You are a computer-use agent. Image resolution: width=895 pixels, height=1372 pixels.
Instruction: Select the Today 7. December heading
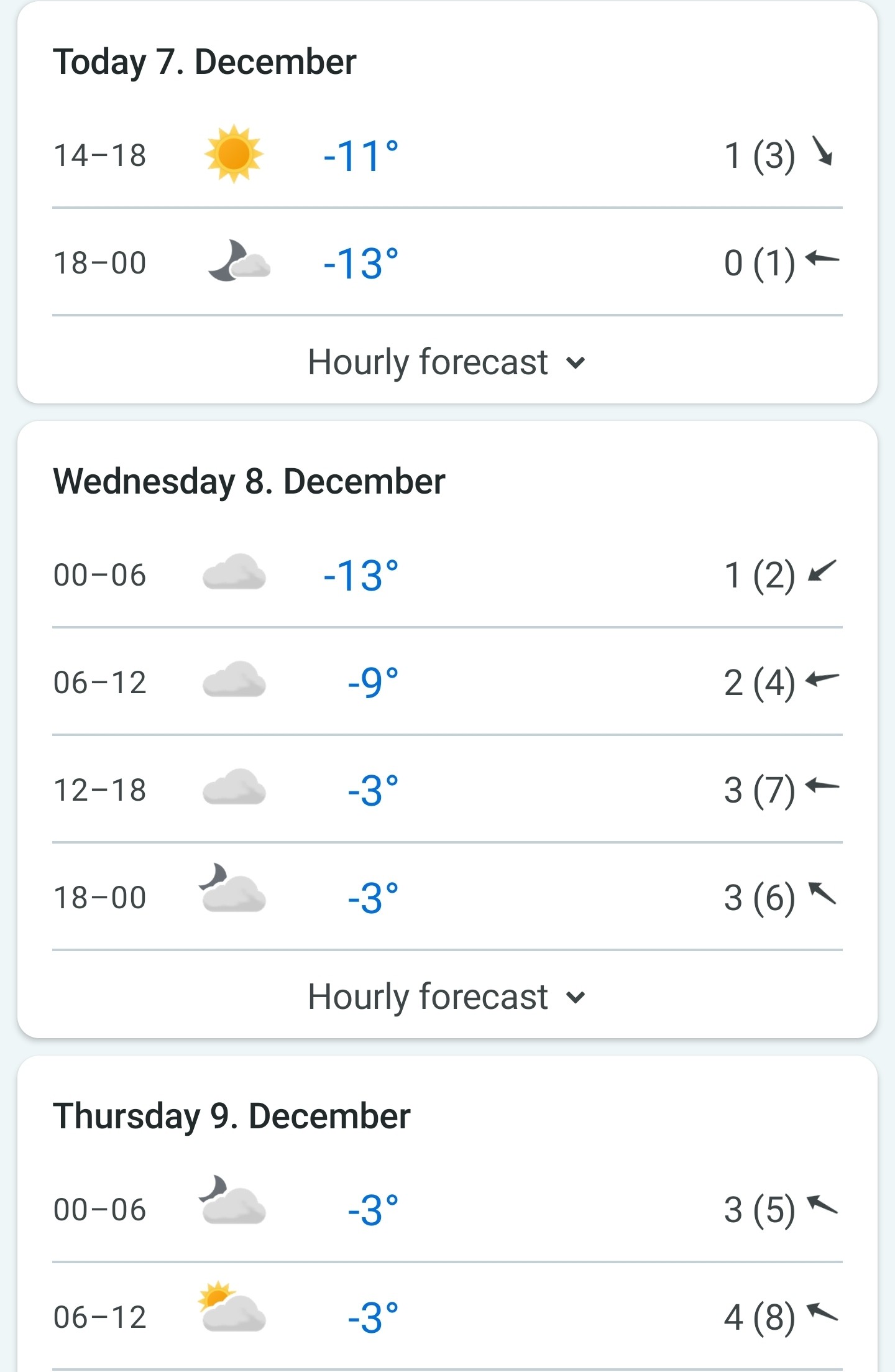pos(204,62)
